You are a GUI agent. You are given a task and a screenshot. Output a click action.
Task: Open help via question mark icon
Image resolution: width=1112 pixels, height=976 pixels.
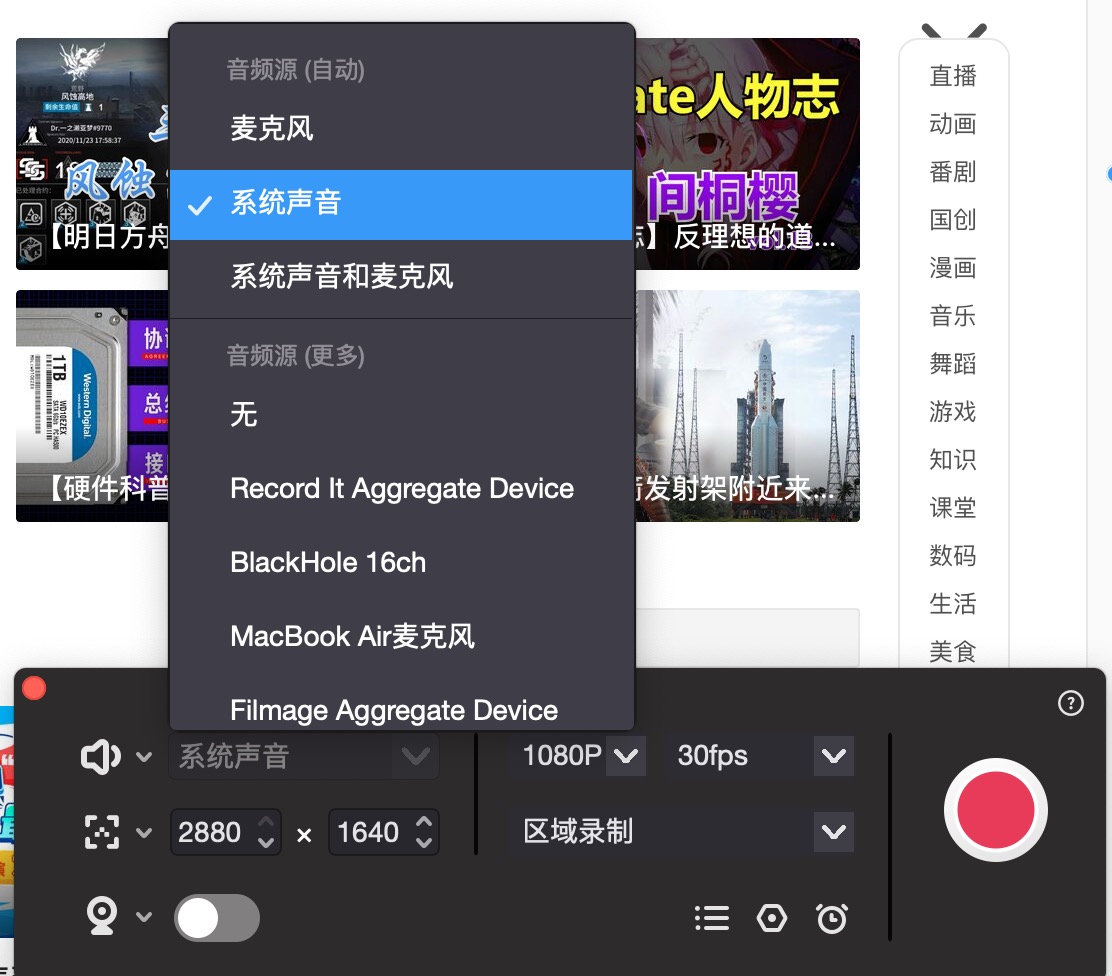point(1070,704)
